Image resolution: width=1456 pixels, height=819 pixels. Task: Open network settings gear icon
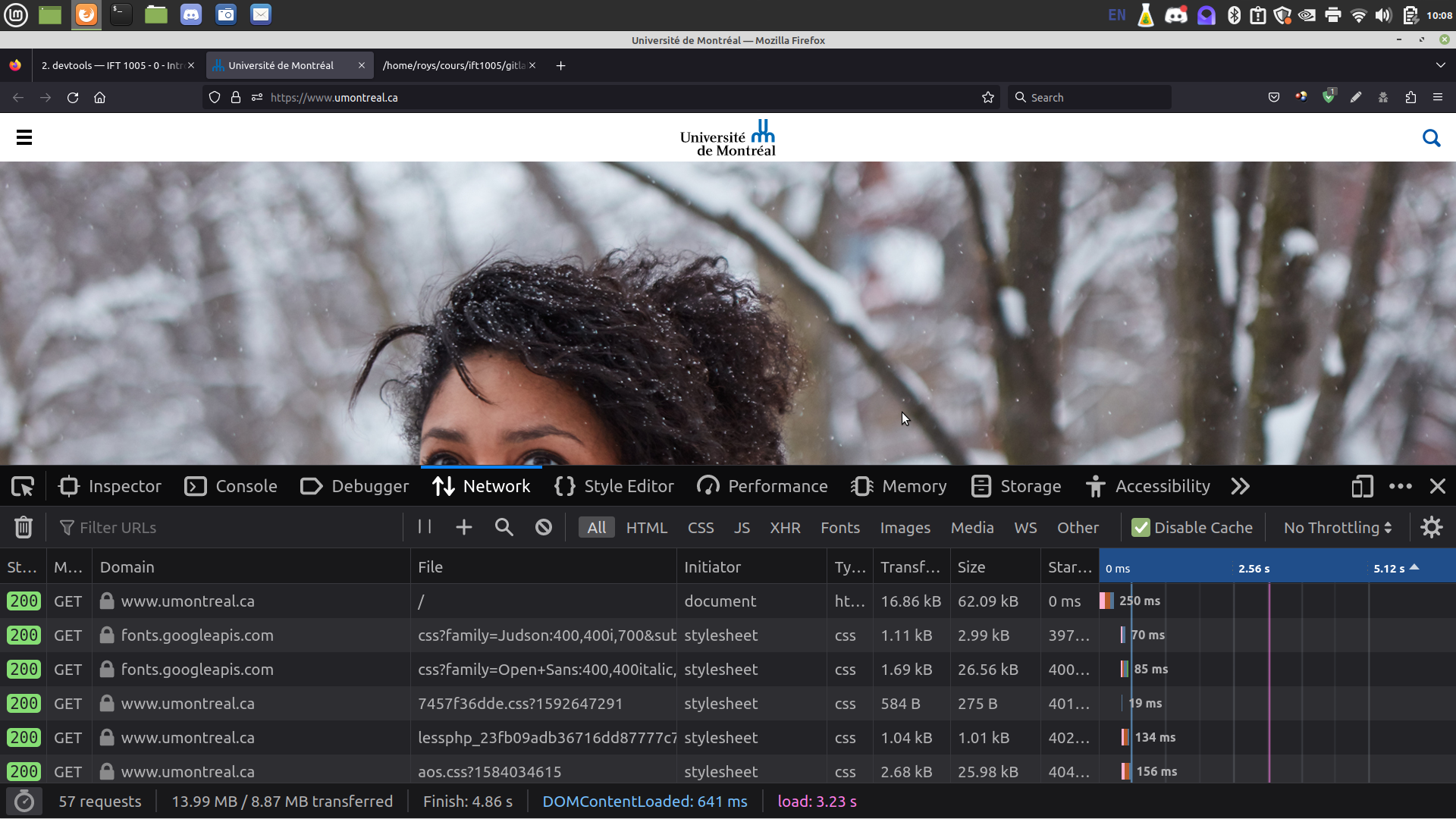pos(1431,528)
